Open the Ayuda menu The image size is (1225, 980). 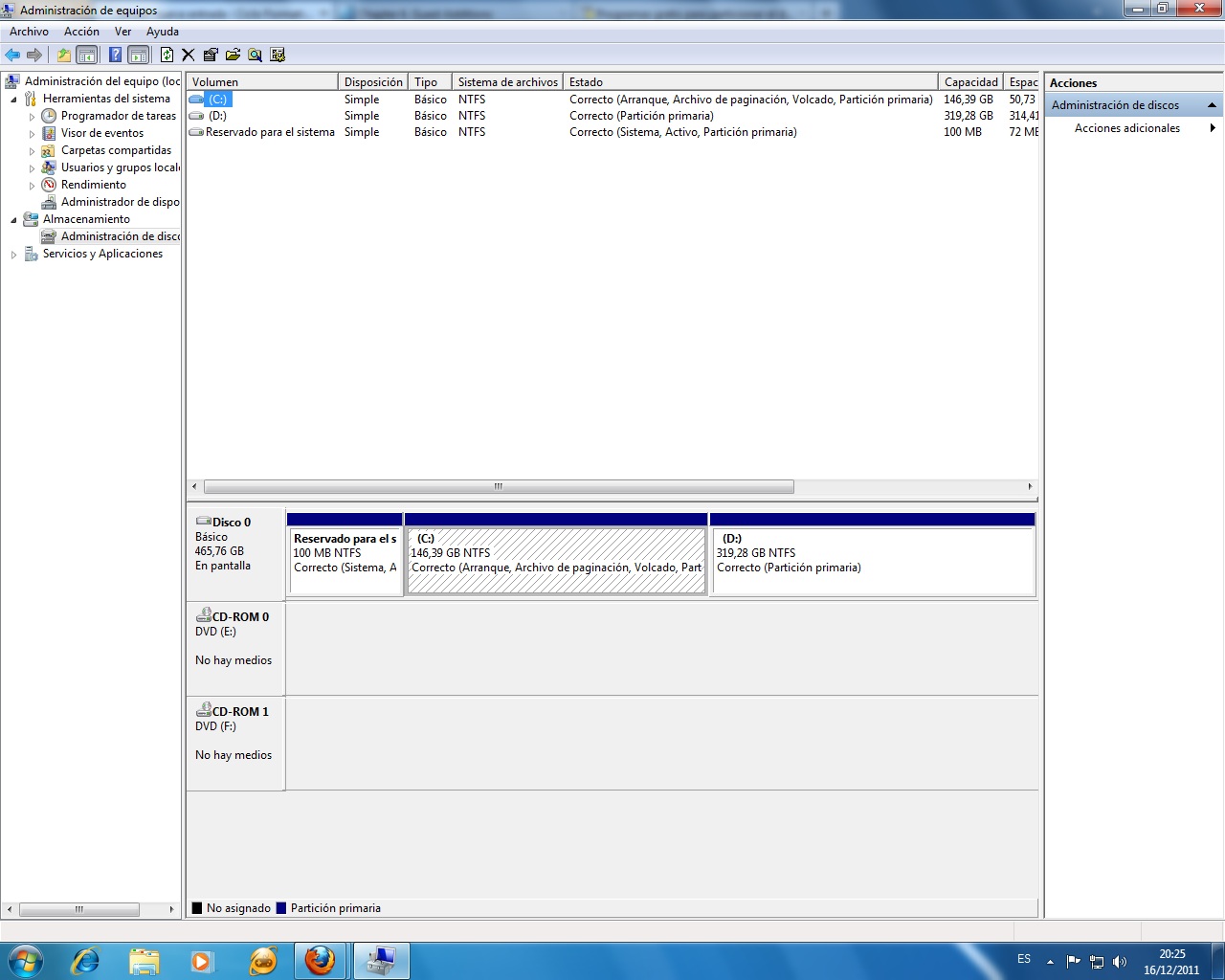[162, 32]
